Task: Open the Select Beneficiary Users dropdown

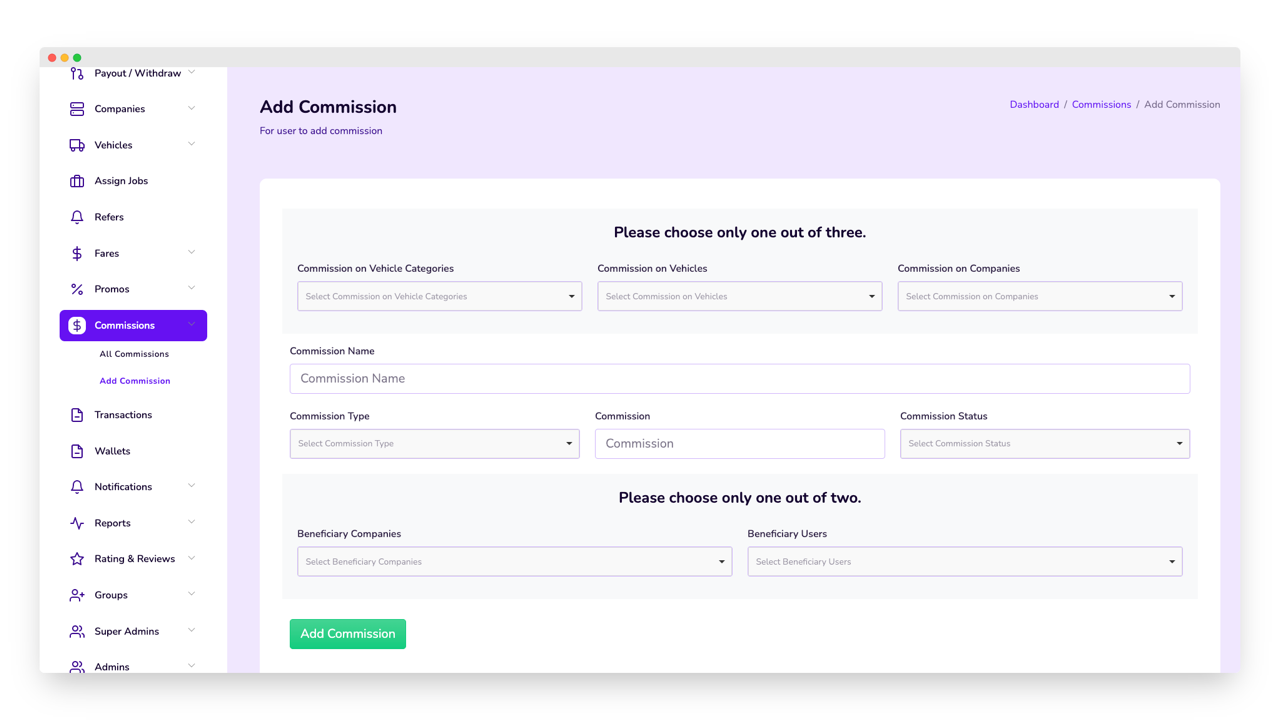Action: point(964,562)
